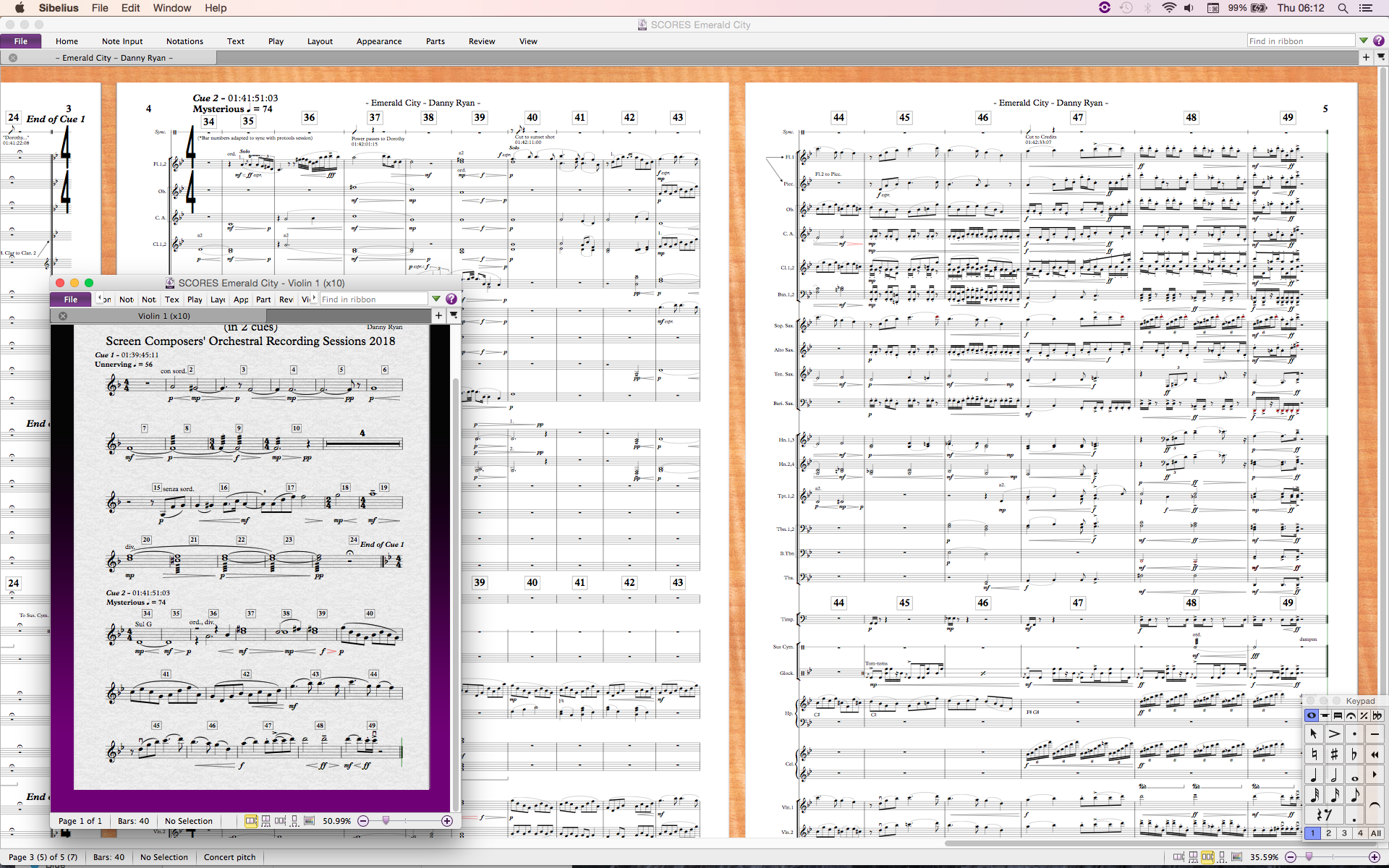Collapse the ribbon in Violin 1 window
Screen dimensions: 1389x868
pyautogui.click(x=436, y=299)
